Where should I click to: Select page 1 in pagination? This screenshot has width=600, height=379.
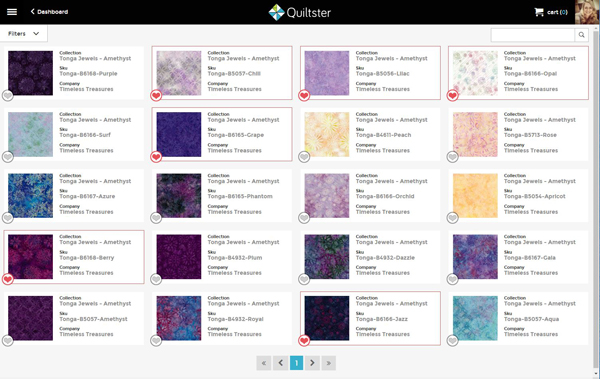pyautogui.click(x=297, y=363)
